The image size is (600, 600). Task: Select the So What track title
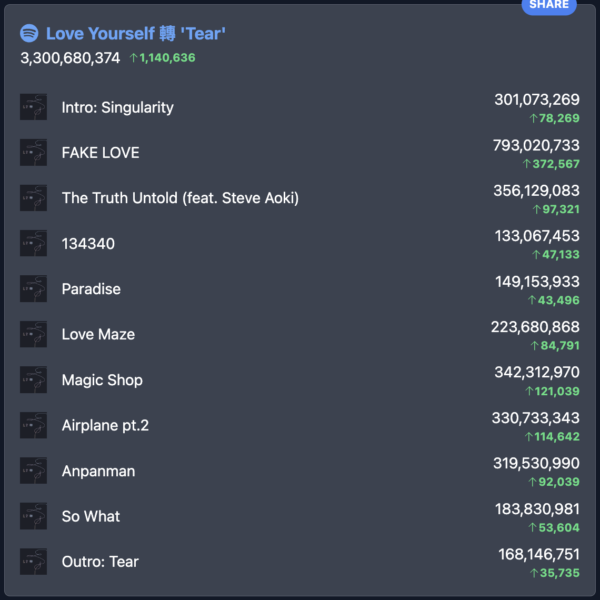tap(91, 516)
